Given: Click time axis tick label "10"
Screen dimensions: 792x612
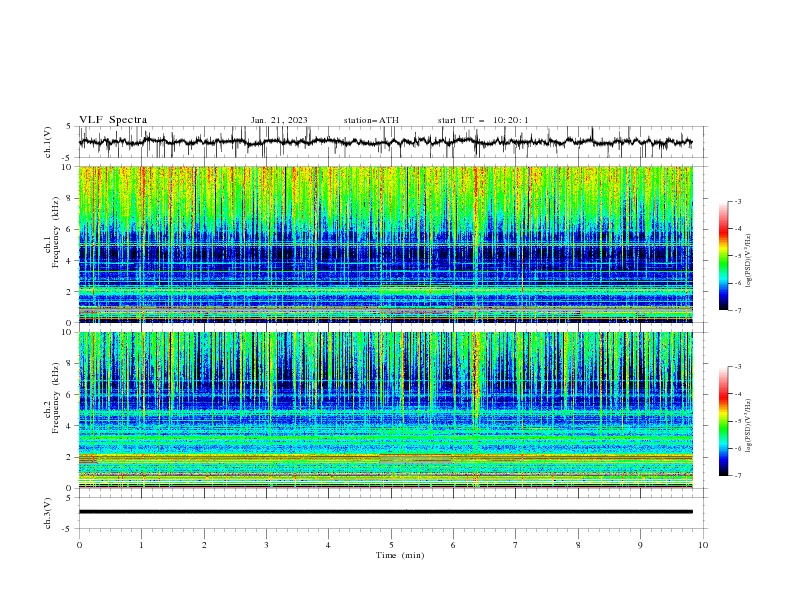Looking at the screenshot, I should click(x=703, y=545).
